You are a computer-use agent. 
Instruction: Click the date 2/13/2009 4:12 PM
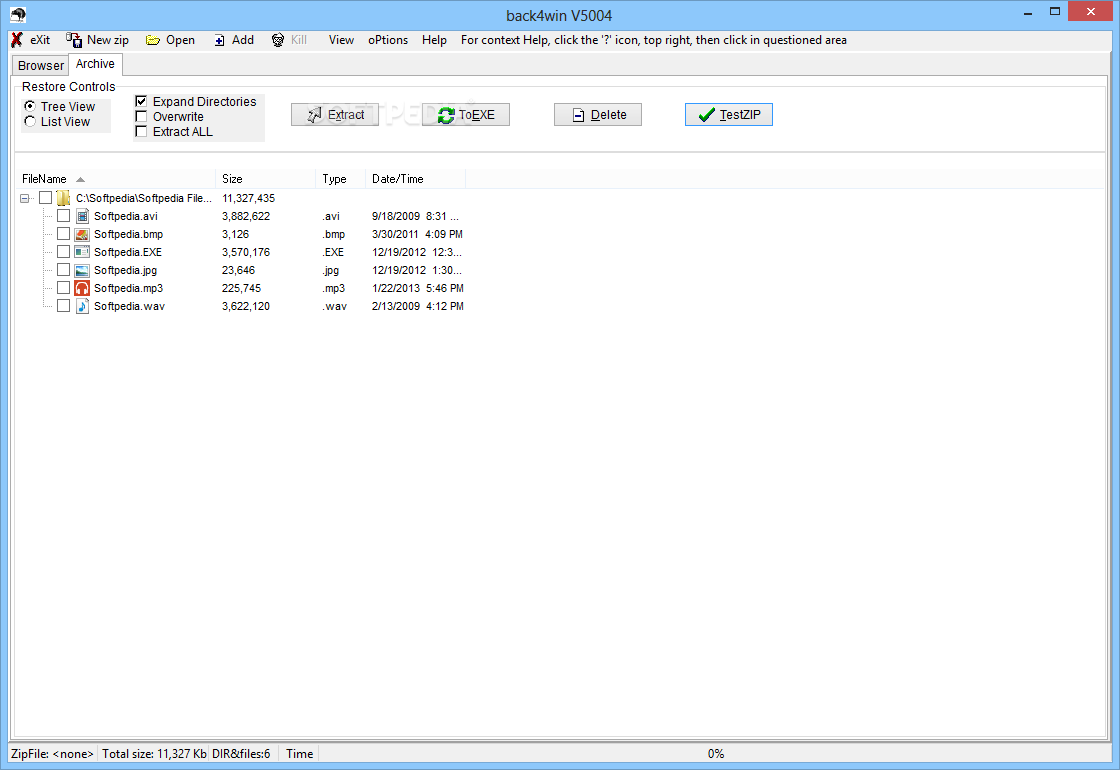418,306
